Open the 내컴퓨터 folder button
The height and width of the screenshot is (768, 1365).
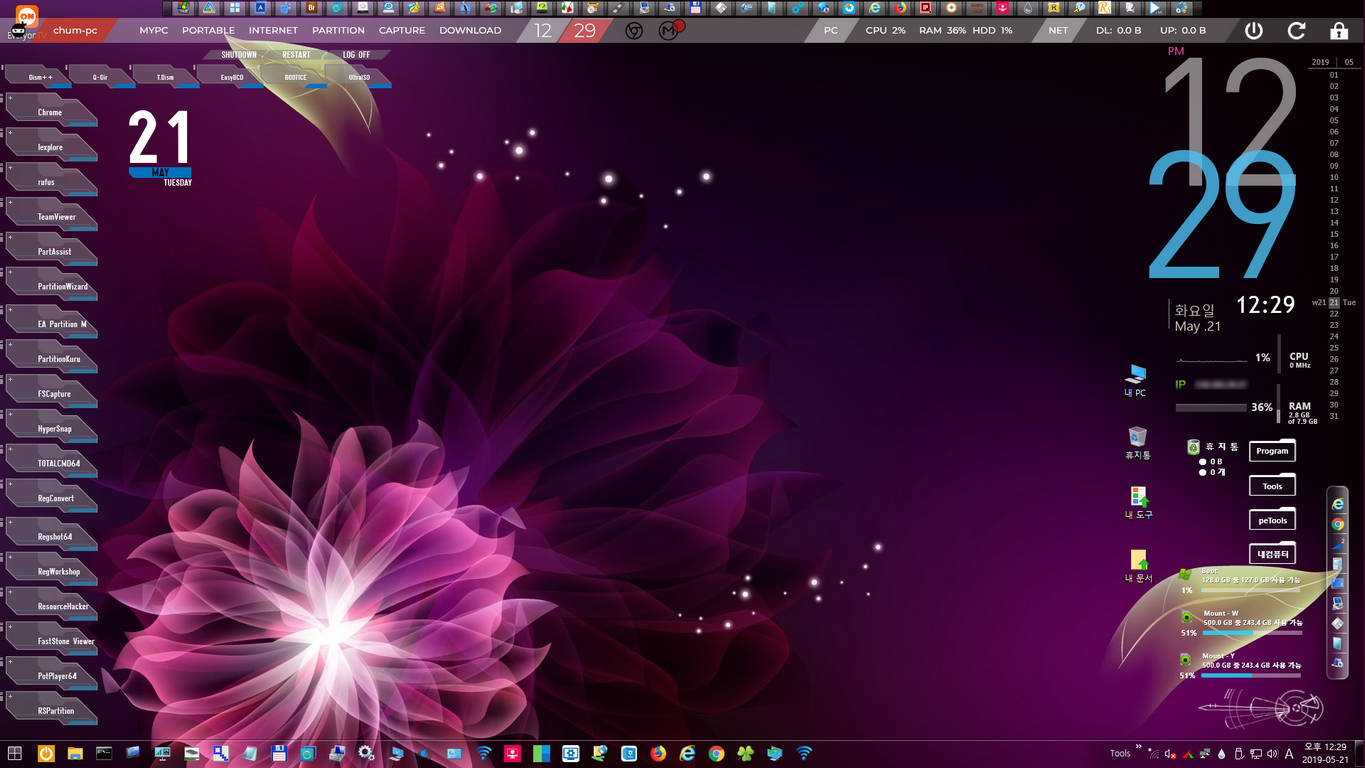pyautogui.click(x=1272, y=554)
